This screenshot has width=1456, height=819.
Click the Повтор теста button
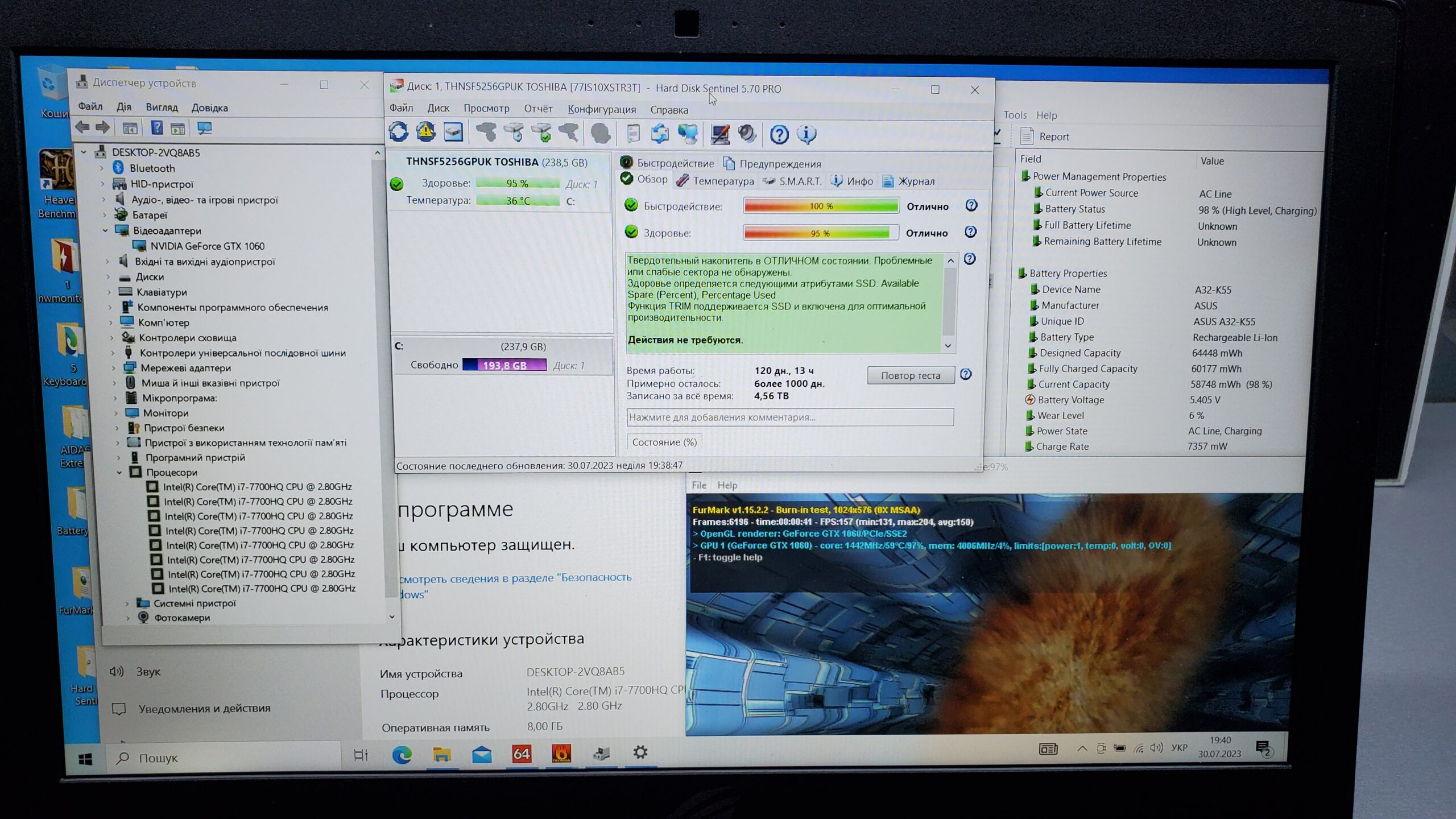pyautogui.click(x=910, y=375)
